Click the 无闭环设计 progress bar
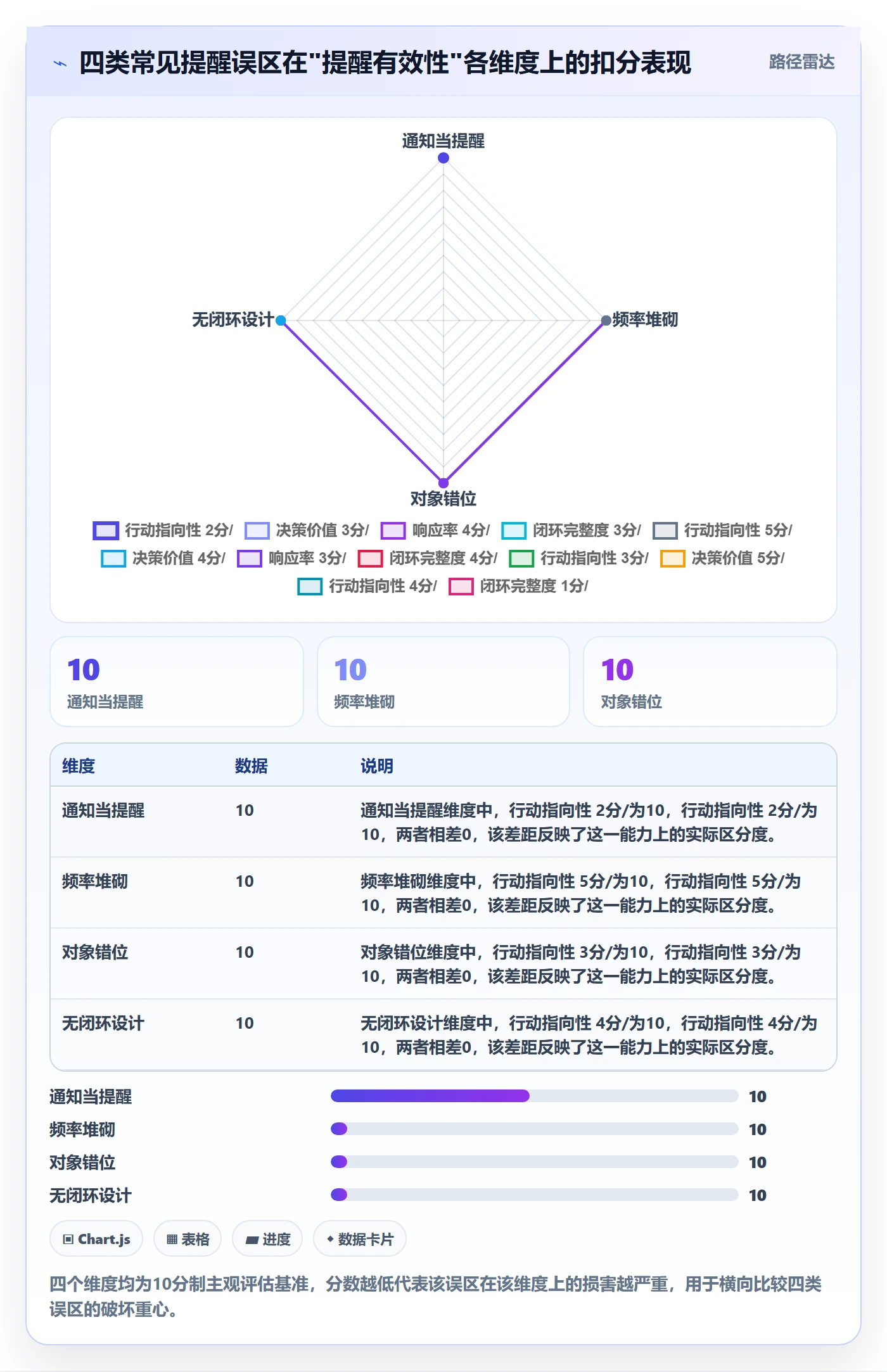 (535, 1195)
